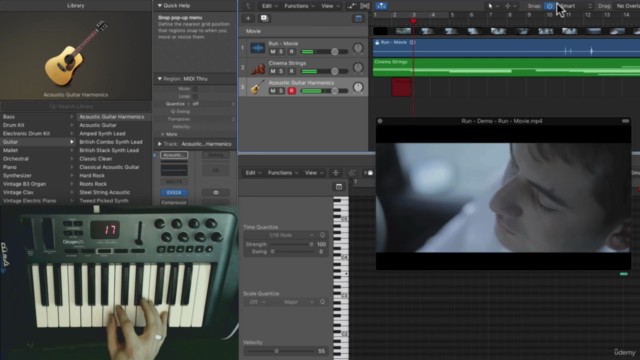Click the piano roll MIDI draw icon
Viewport: 640px width, 360px height.
[352, 173]
